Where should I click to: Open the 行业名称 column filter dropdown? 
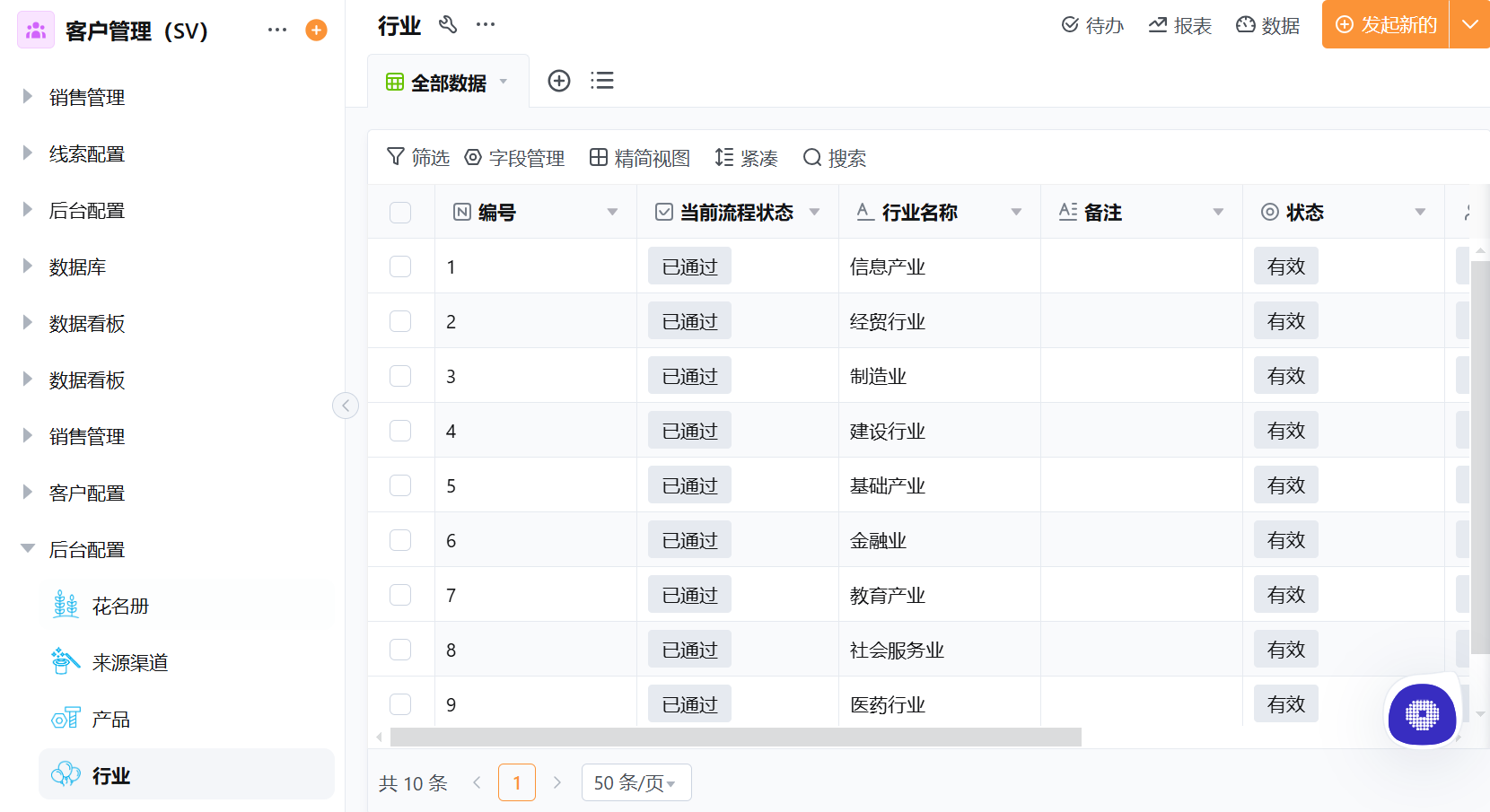click(1016, 212)
